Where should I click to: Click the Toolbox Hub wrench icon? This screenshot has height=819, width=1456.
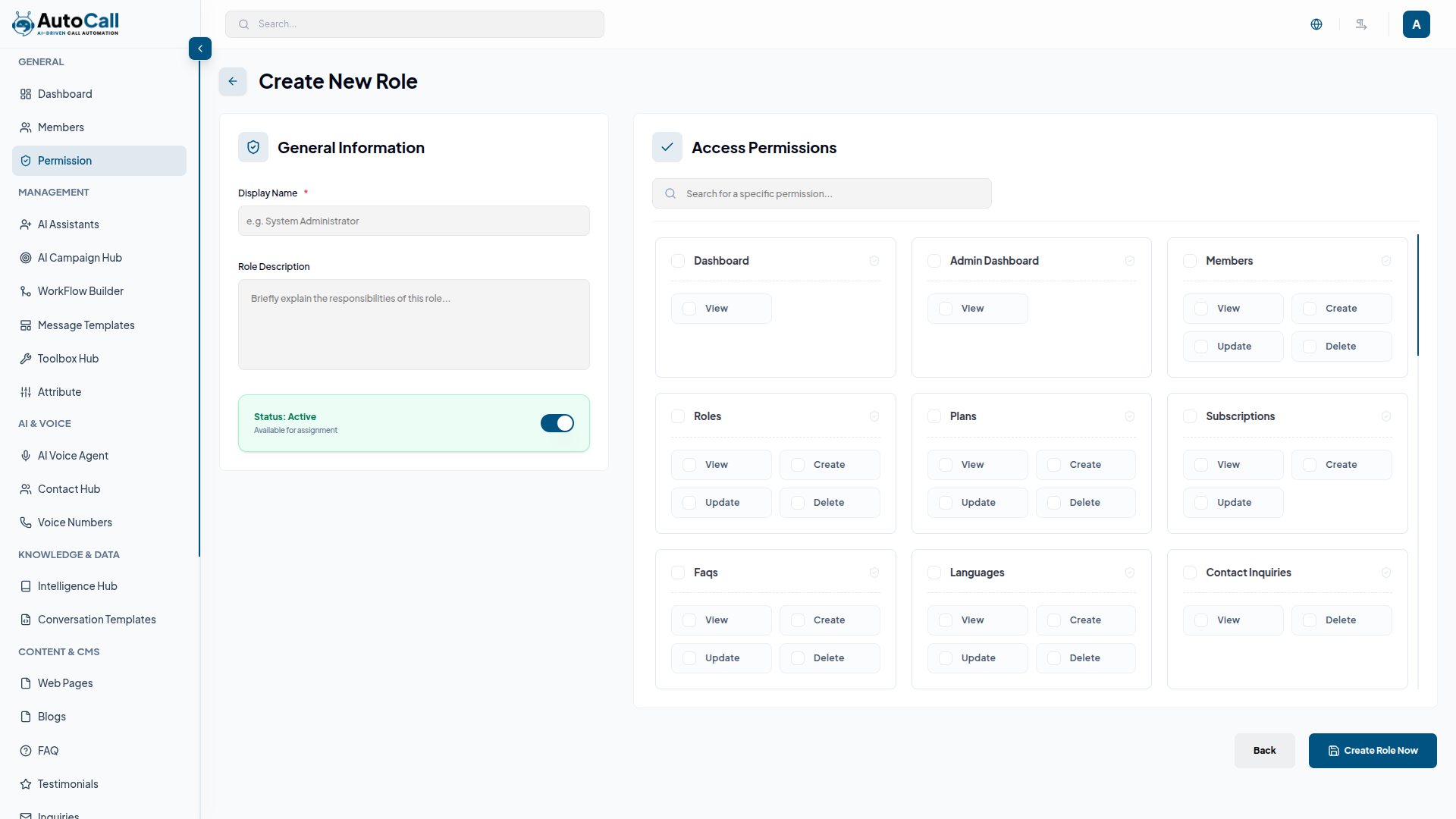point(26,359)
